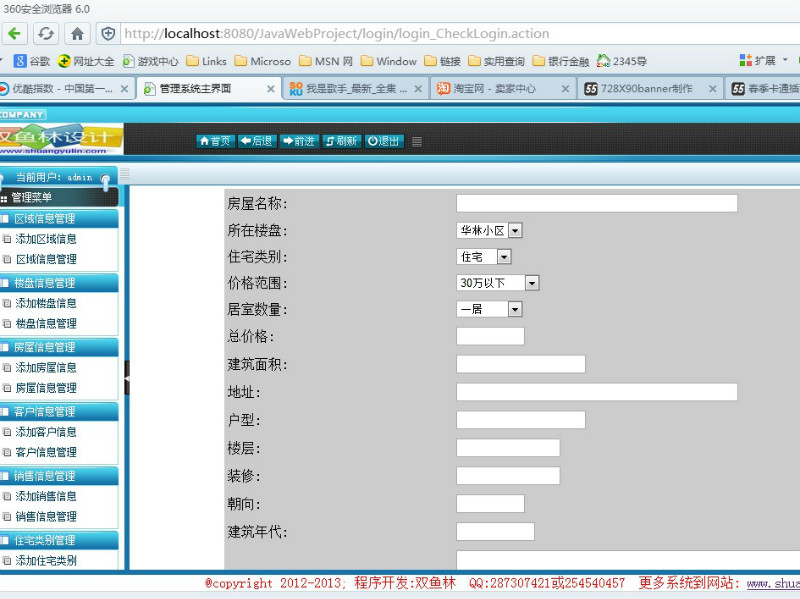Click the shield security icon in address bar
800x599 pixels.
click(108, 34)
